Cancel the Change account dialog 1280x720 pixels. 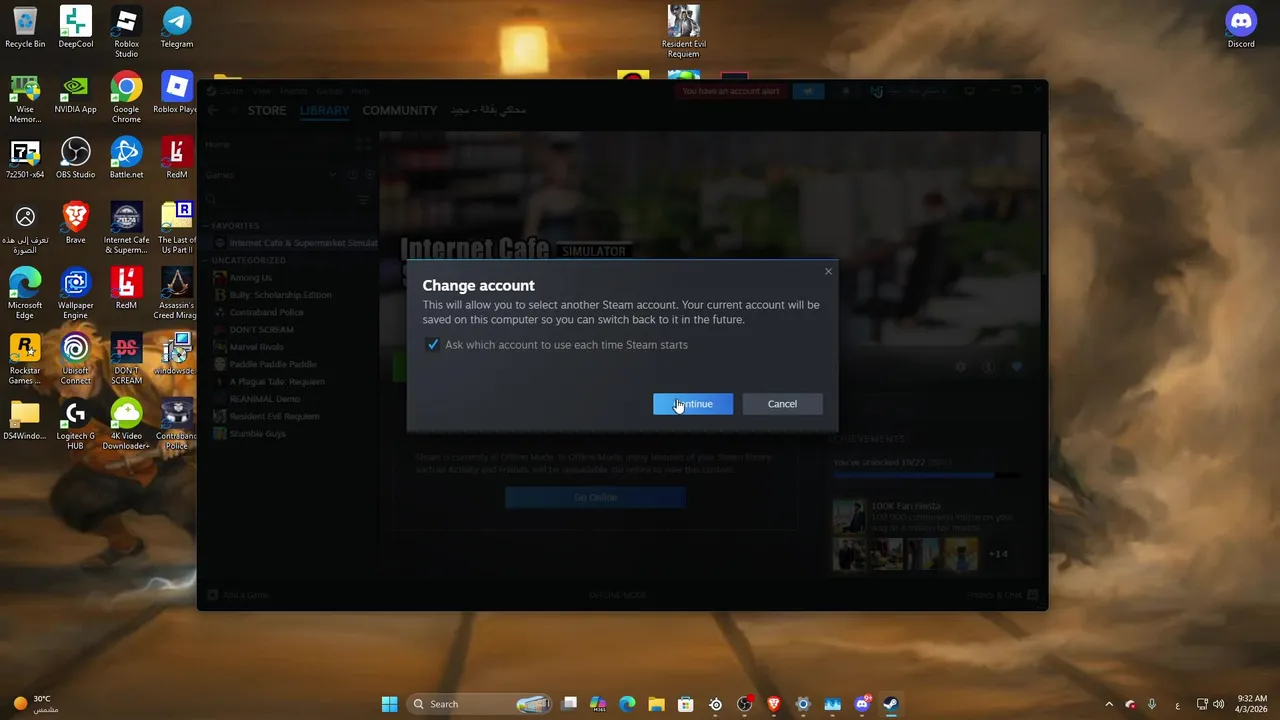pyautogui.click(x=782, y=404)
